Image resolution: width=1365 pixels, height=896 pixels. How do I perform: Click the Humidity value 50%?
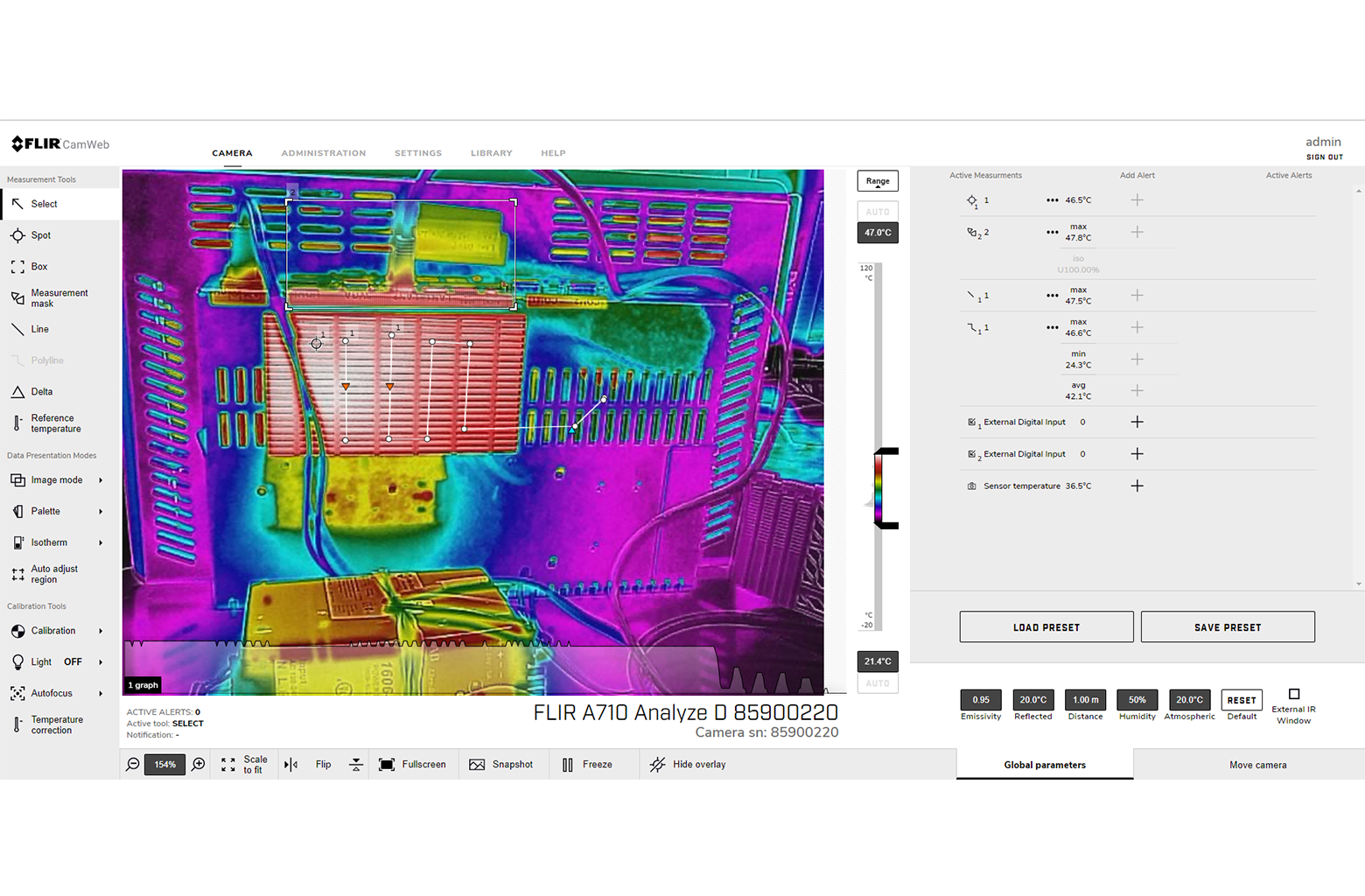click(1137, 700)
